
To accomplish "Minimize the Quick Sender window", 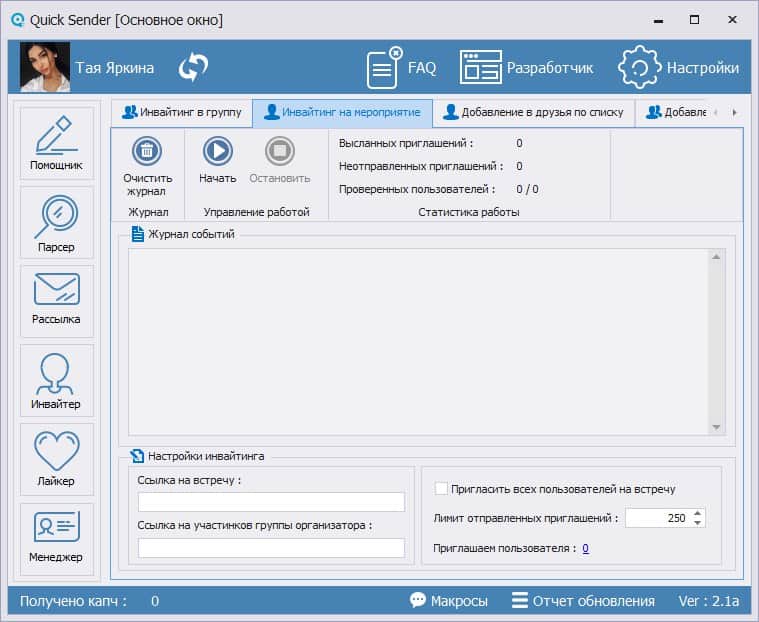I will (658, 20).
